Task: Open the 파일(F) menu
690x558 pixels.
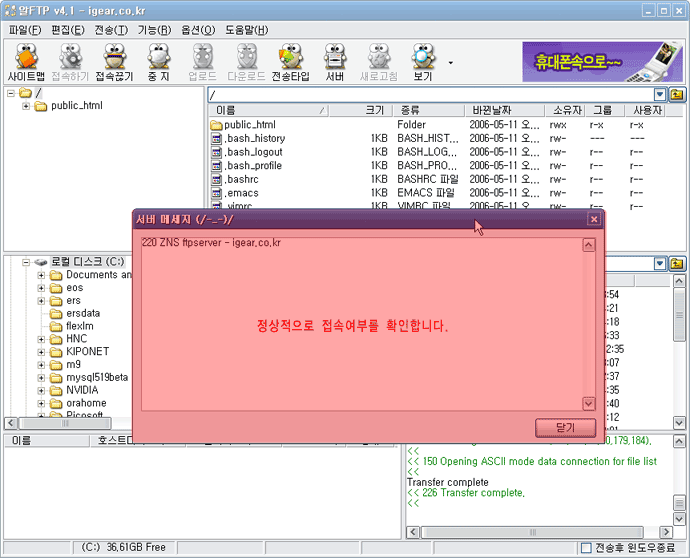Action: coord(25,30)
